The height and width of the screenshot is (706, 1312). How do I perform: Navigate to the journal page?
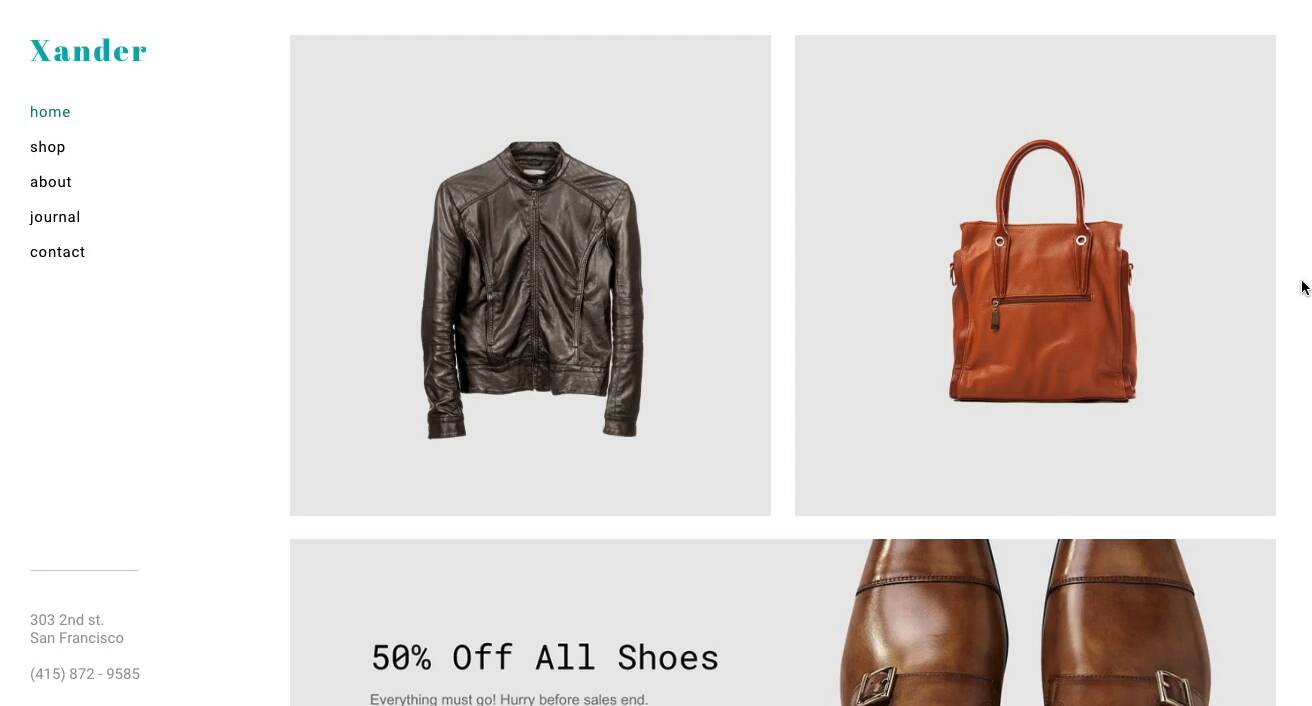[x=55, y=217]
